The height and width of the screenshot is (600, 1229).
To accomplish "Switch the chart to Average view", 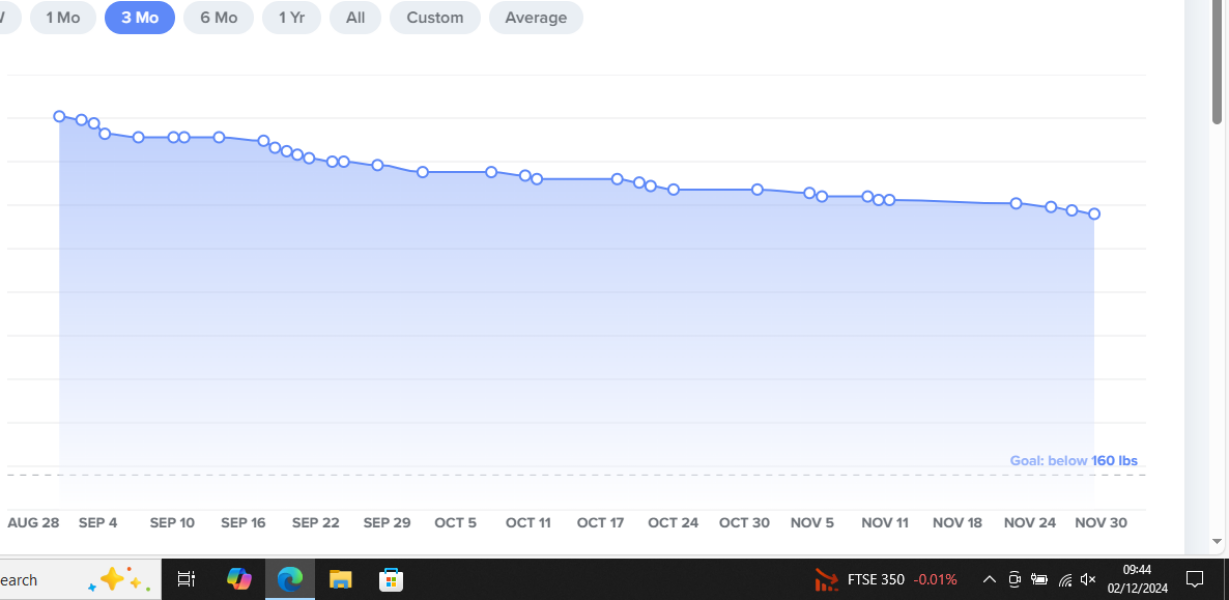I will [x=535, y=18].
